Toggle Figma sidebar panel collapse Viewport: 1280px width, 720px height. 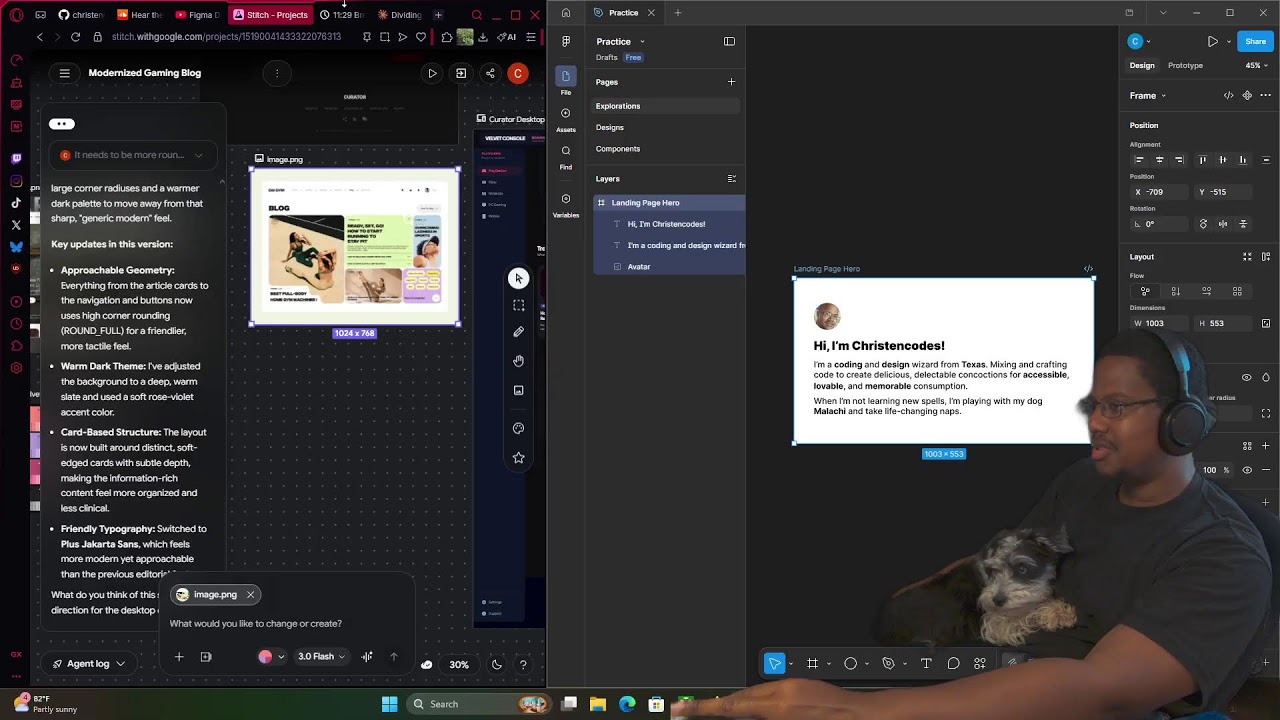(729, 41)
